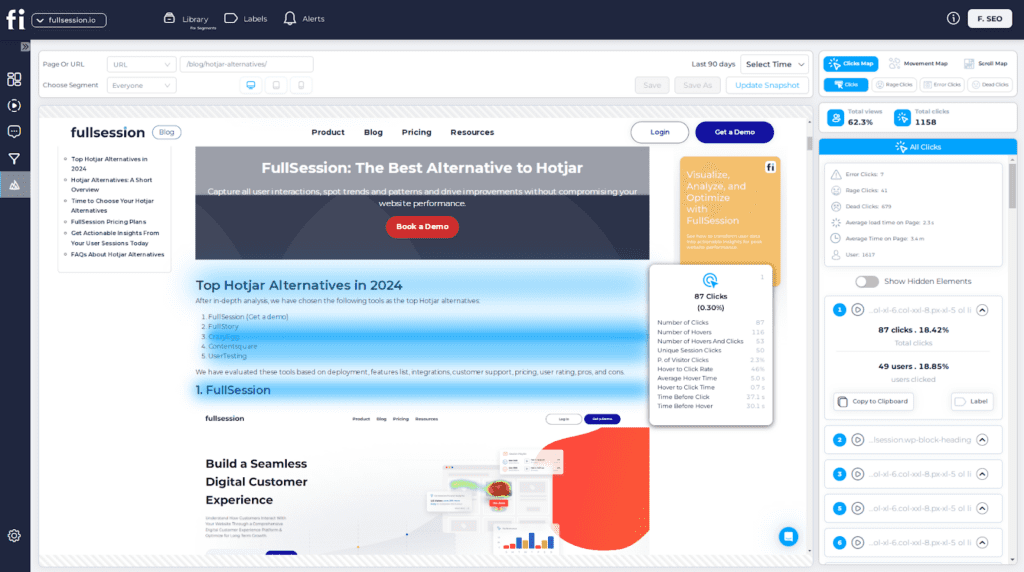Toggle the Show Hidden Elements switch

(866, 281)
